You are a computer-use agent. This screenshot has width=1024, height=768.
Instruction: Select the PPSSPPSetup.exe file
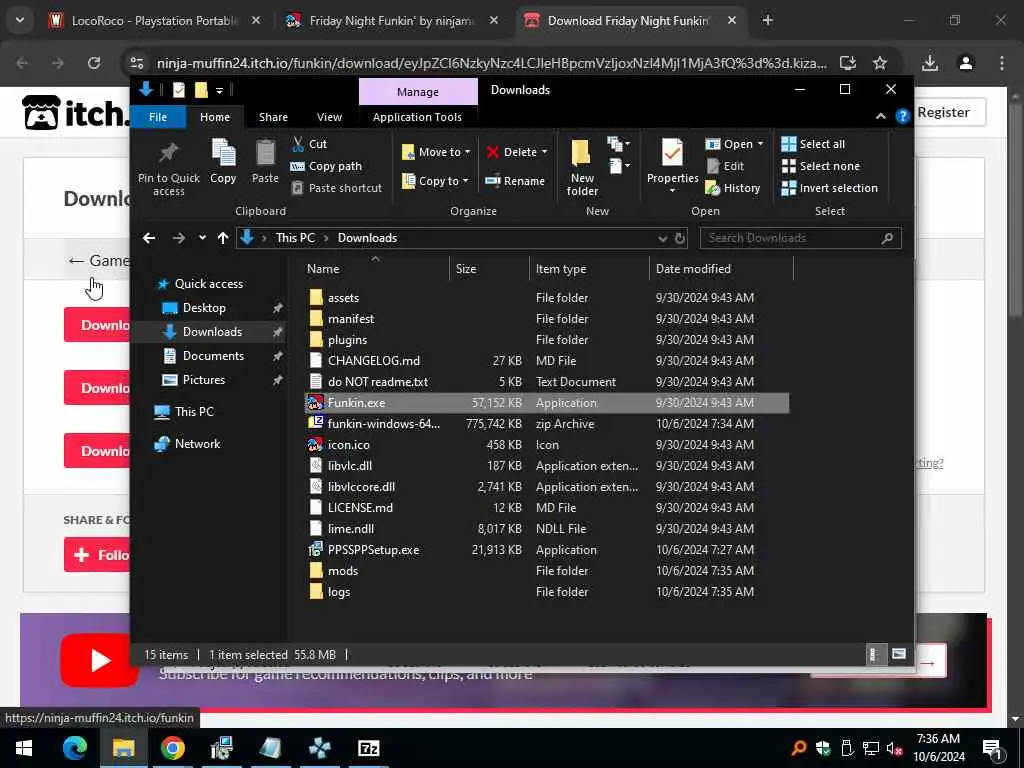click(x=547, y=550)
